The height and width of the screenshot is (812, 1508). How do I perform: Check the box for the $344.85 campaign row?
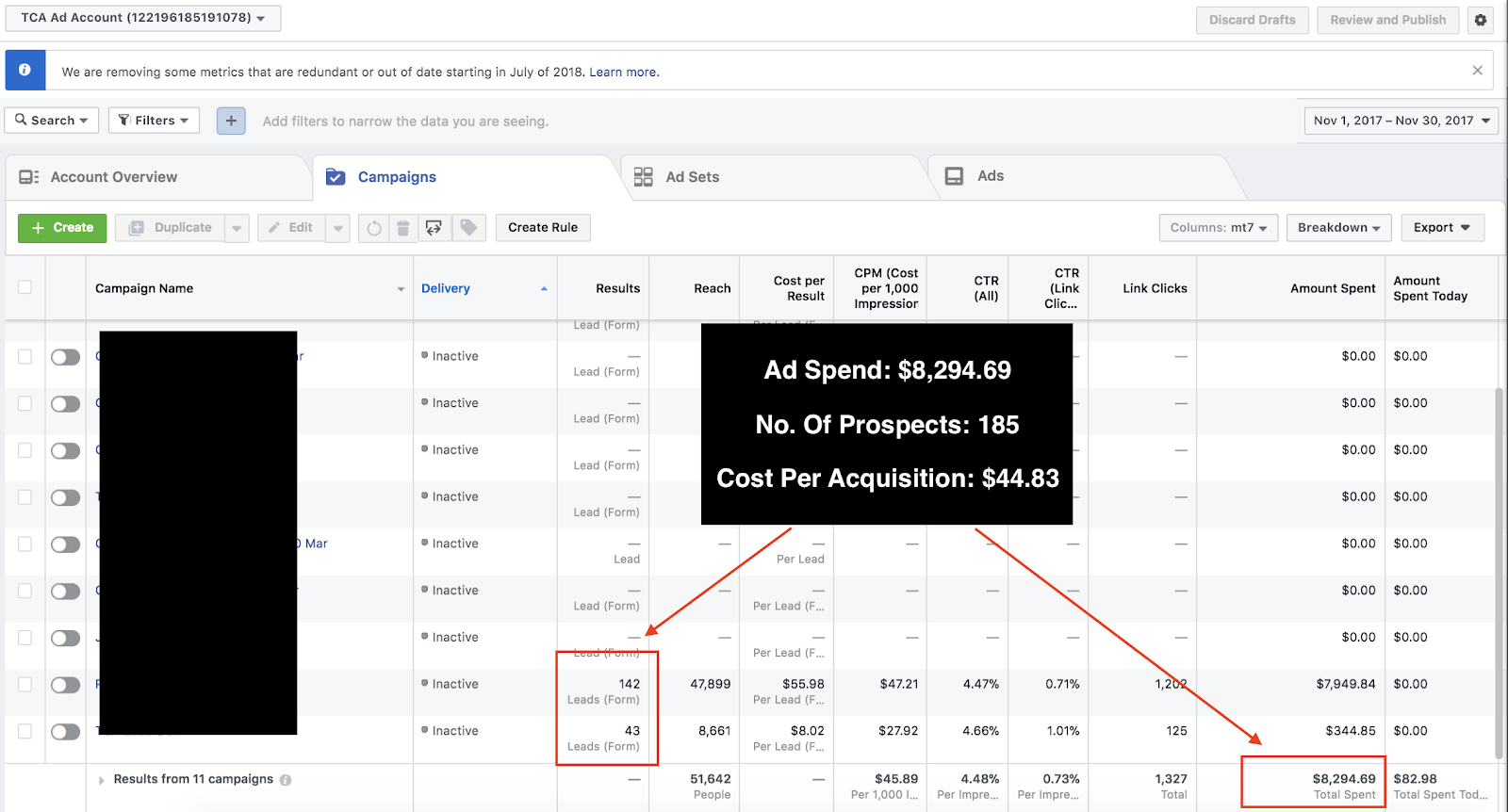coord(25,732)
